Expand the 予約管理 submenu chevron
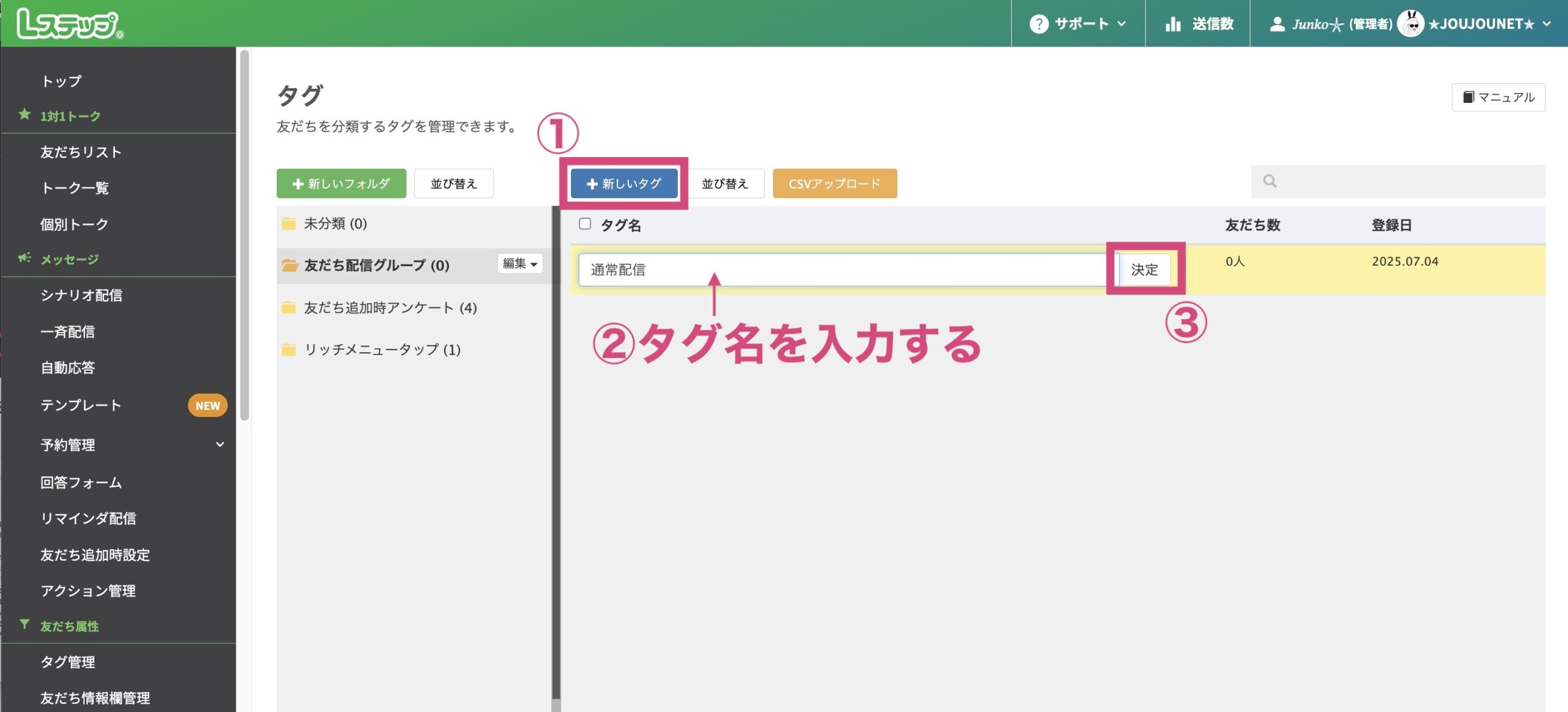This screenshot has height=712, width=1568. (220, 444)
